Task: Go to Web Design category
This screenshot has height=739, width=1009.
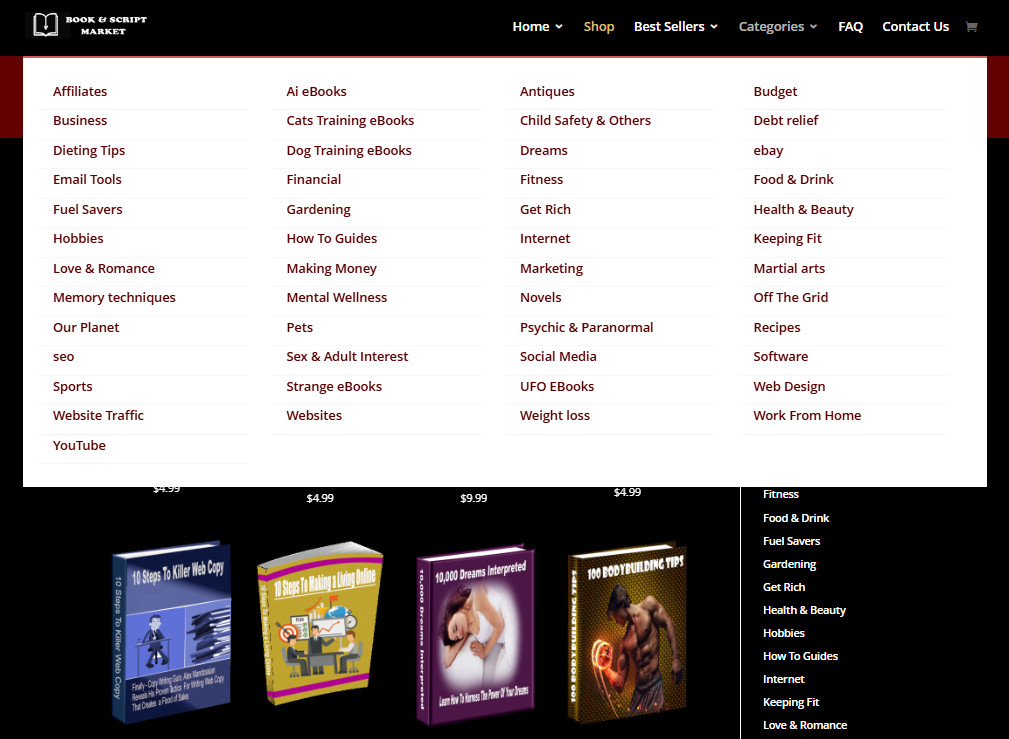Action: click(789, 386)
